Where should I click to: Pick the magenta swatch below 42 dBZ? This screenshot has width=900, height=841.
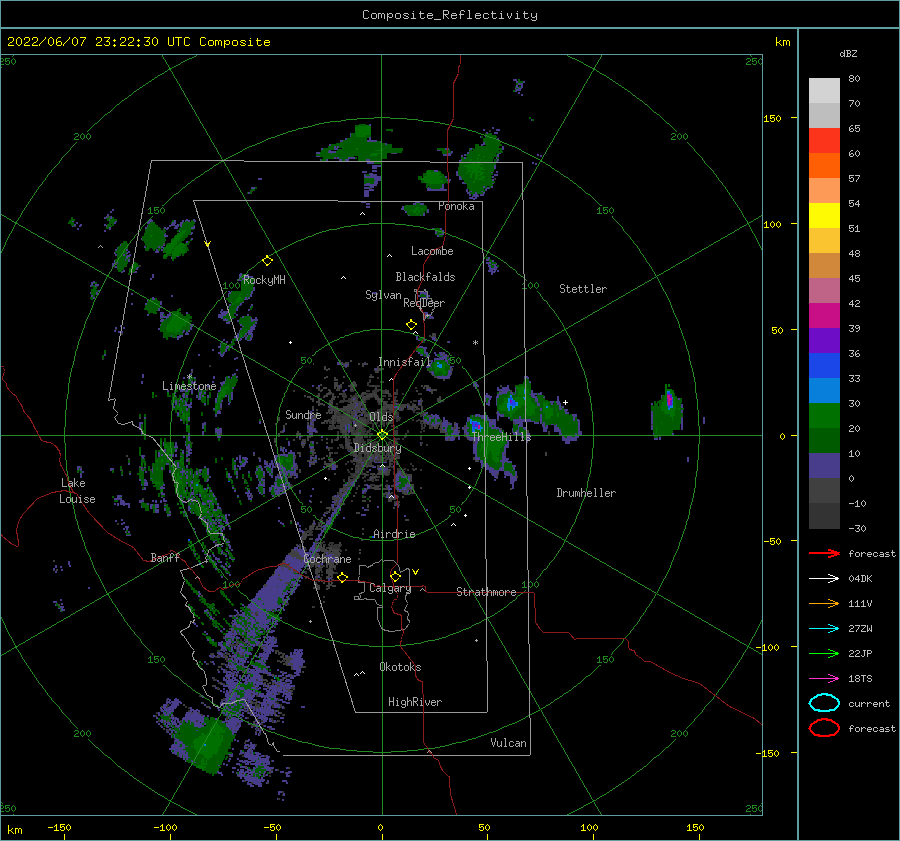click(824, 316)
